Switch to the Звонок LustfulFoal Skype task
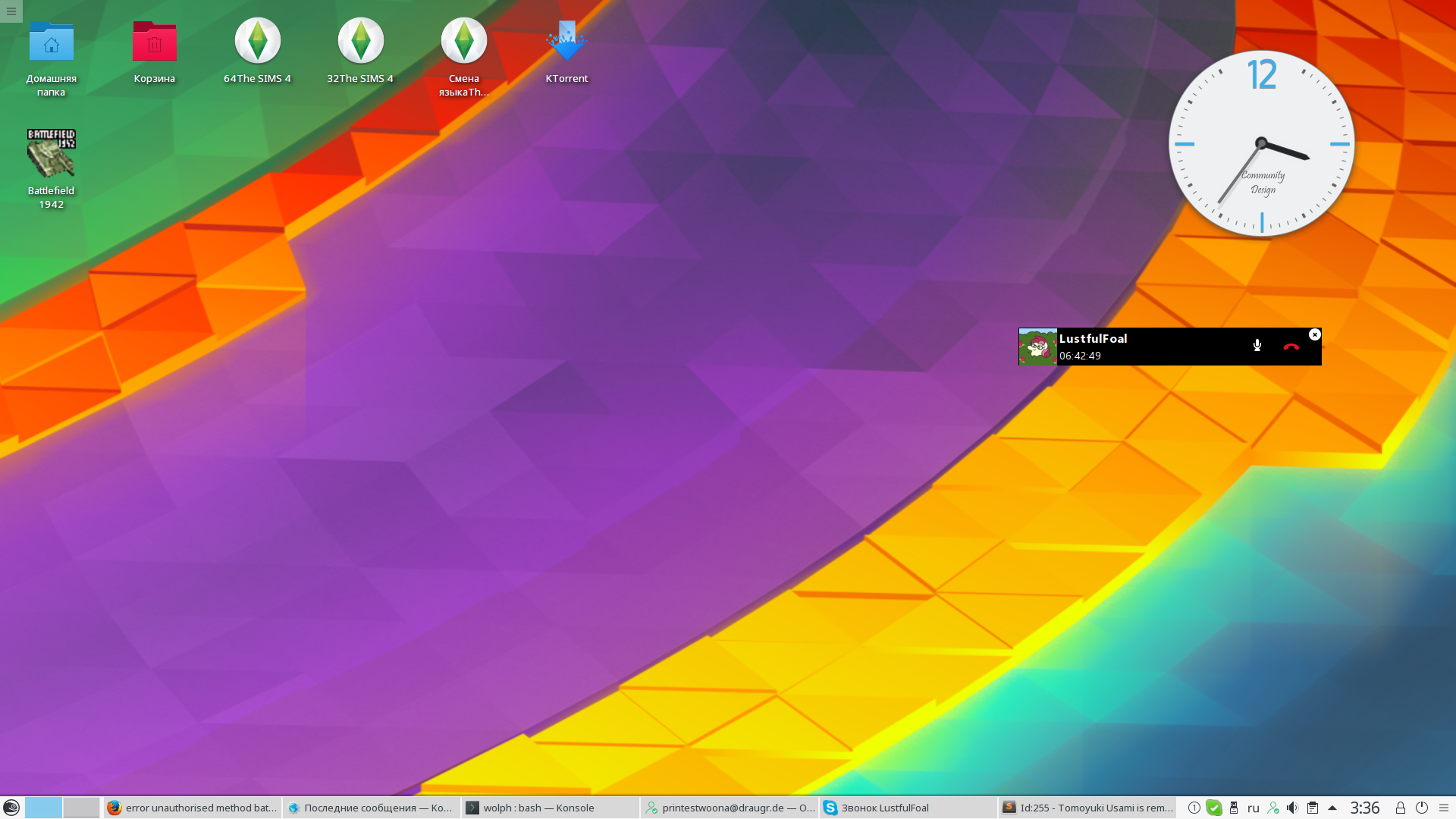This screenshot has width=1456, height=819. tap(908, 808)
